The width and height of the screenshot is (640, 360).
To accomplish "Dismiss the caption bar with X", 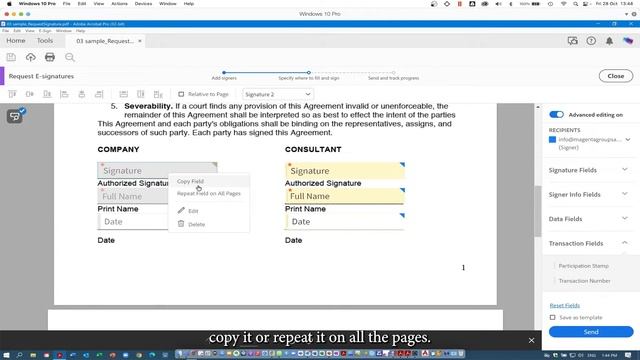I will pos(531,340).
